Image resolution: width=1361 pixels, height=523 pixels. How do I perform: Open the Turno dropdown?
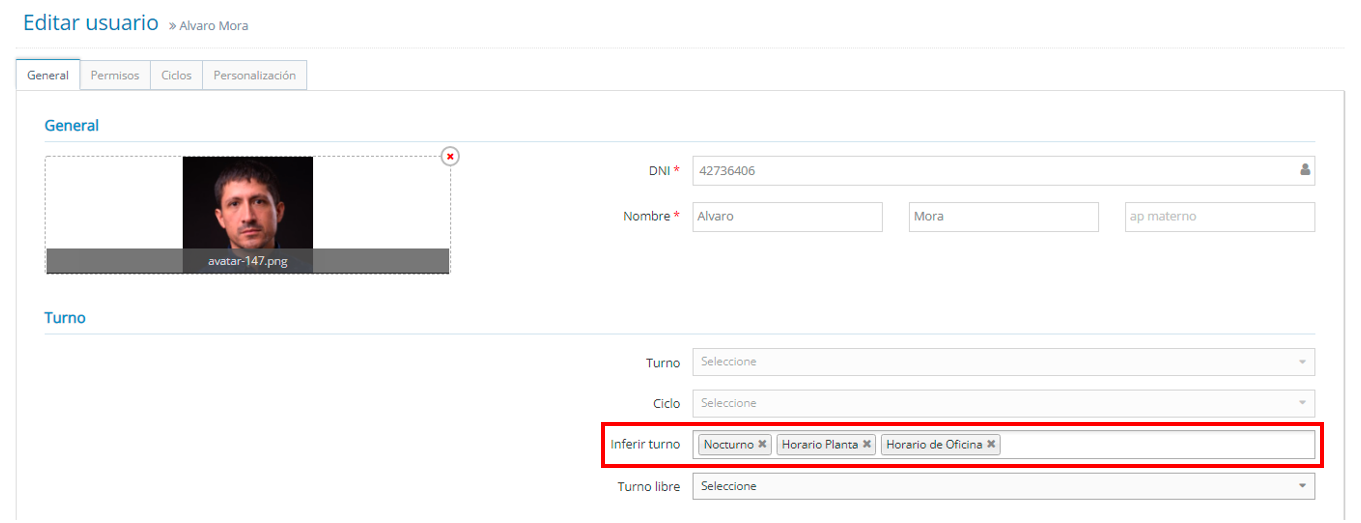pos(1003,362)
